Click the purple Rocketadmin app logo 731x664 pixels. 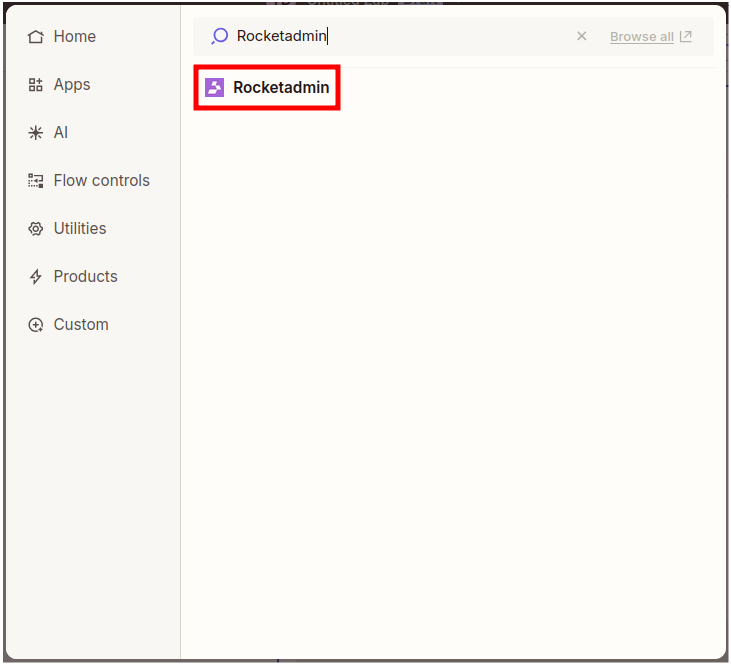coord(214,87)
